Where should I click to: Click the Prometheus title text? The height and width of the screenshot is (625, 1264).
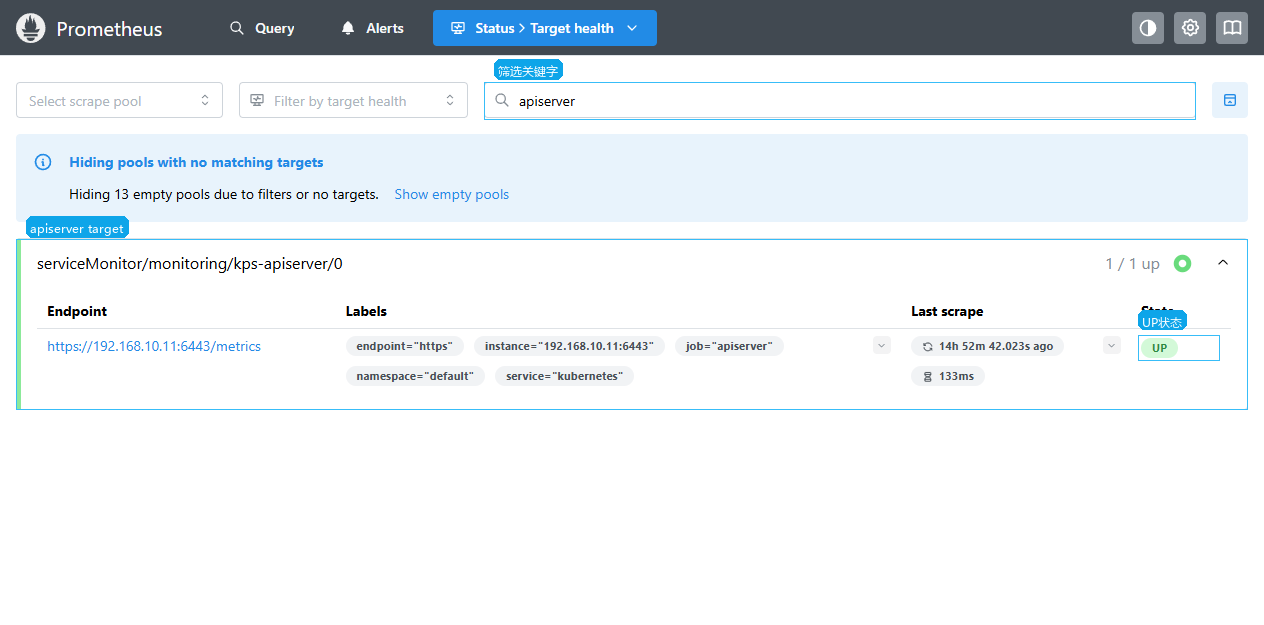click(x=109, y=29)
